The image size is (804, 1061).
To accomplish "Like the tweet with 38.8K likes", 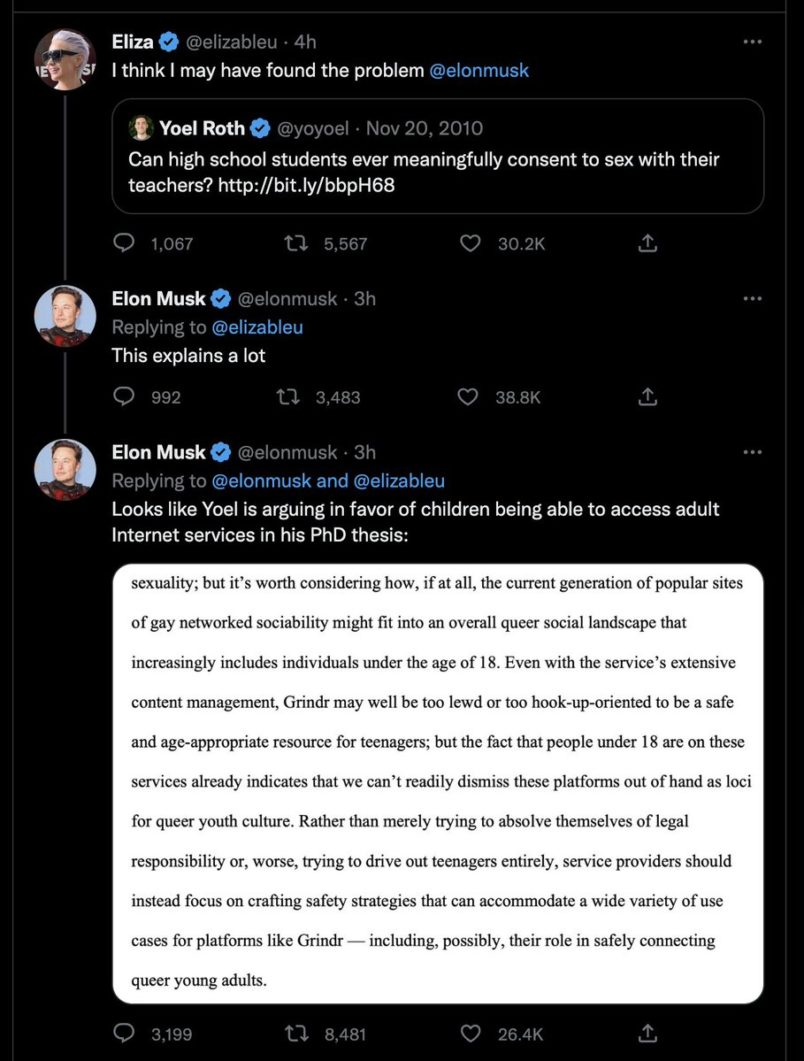I will pyautogui.click(x=467, y=397).
